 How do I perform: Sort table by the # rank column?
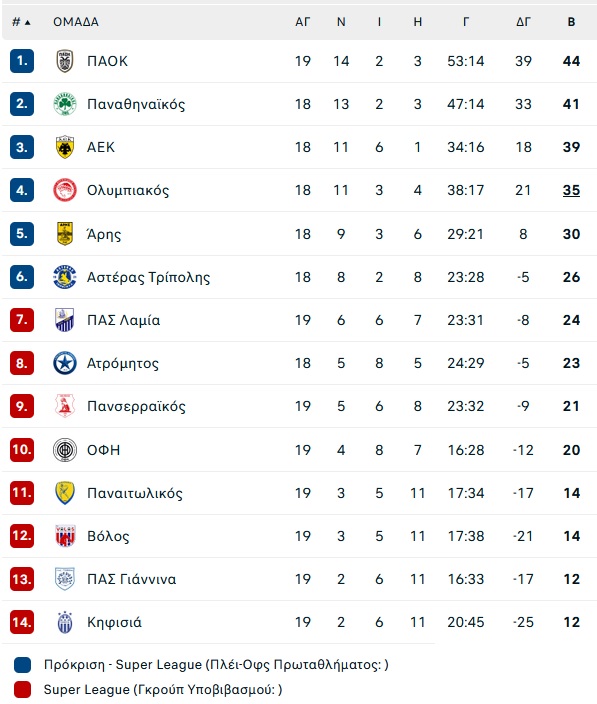click(x=21, y=22)
